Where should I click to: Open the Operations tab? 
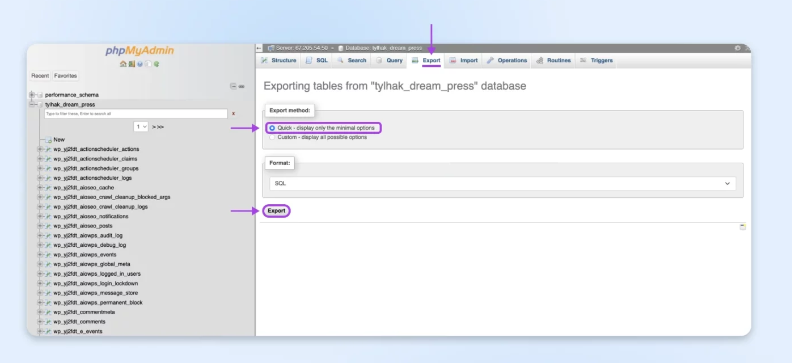[507, 61]
